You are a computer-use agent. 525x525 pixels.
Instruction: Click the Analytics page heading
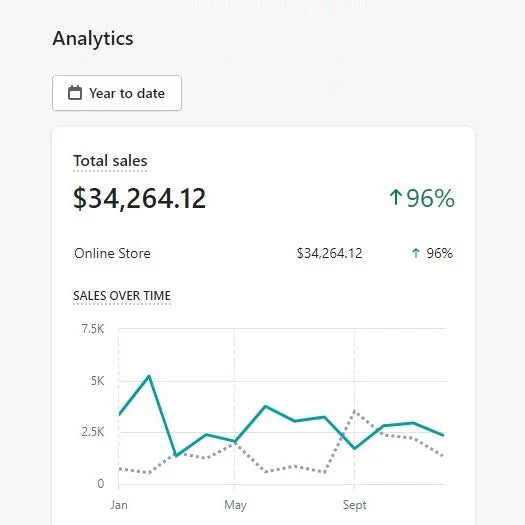tap(93, 39)
